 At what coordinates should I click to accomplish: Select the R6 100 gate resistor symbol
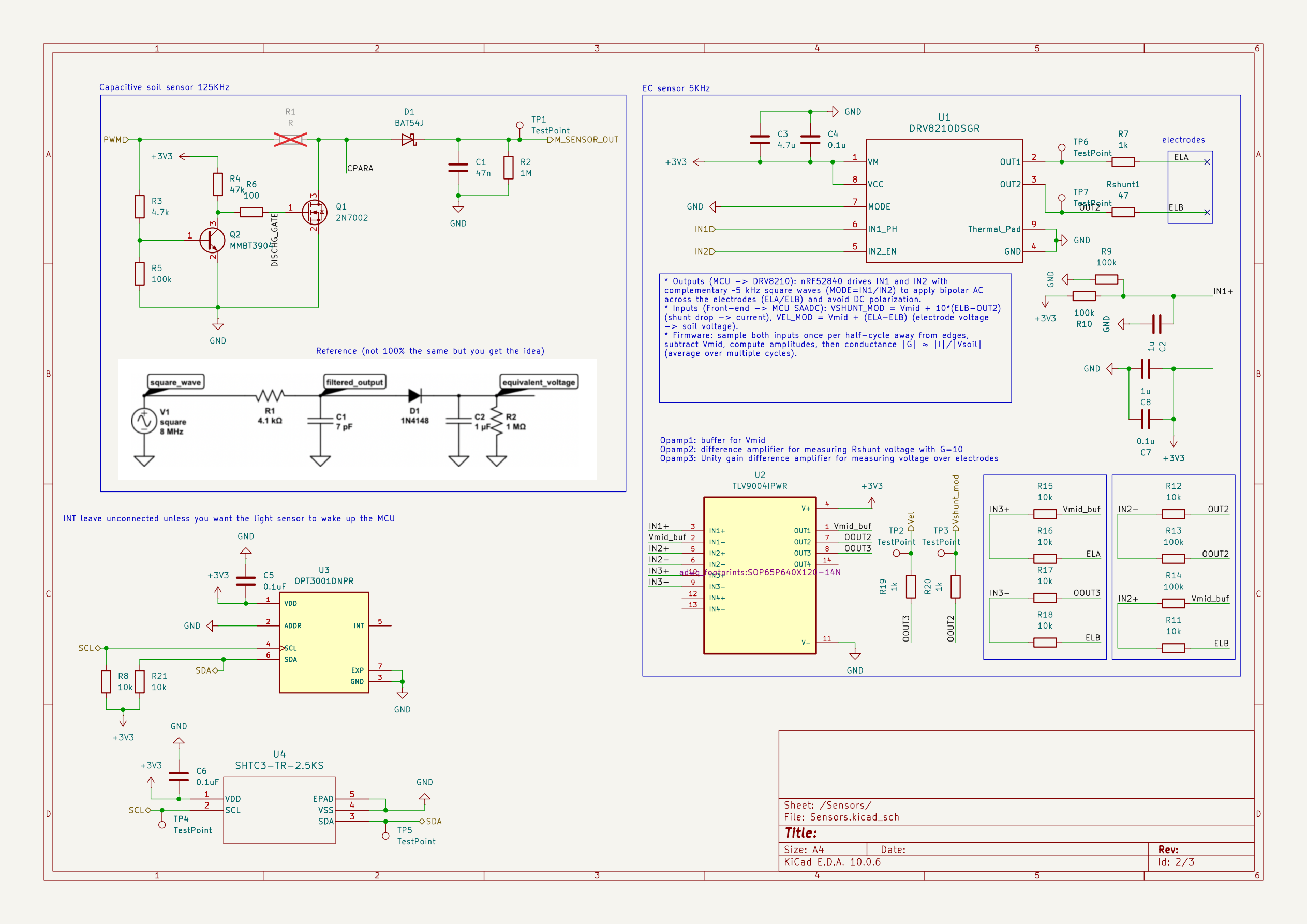(x=251, y=212)
